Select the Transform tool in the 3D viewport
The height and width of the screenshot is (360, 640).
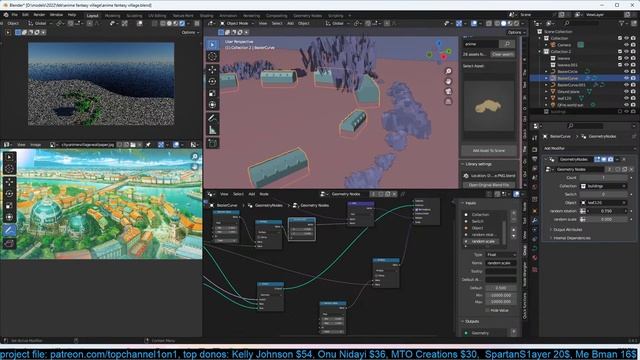pos(212,105)
